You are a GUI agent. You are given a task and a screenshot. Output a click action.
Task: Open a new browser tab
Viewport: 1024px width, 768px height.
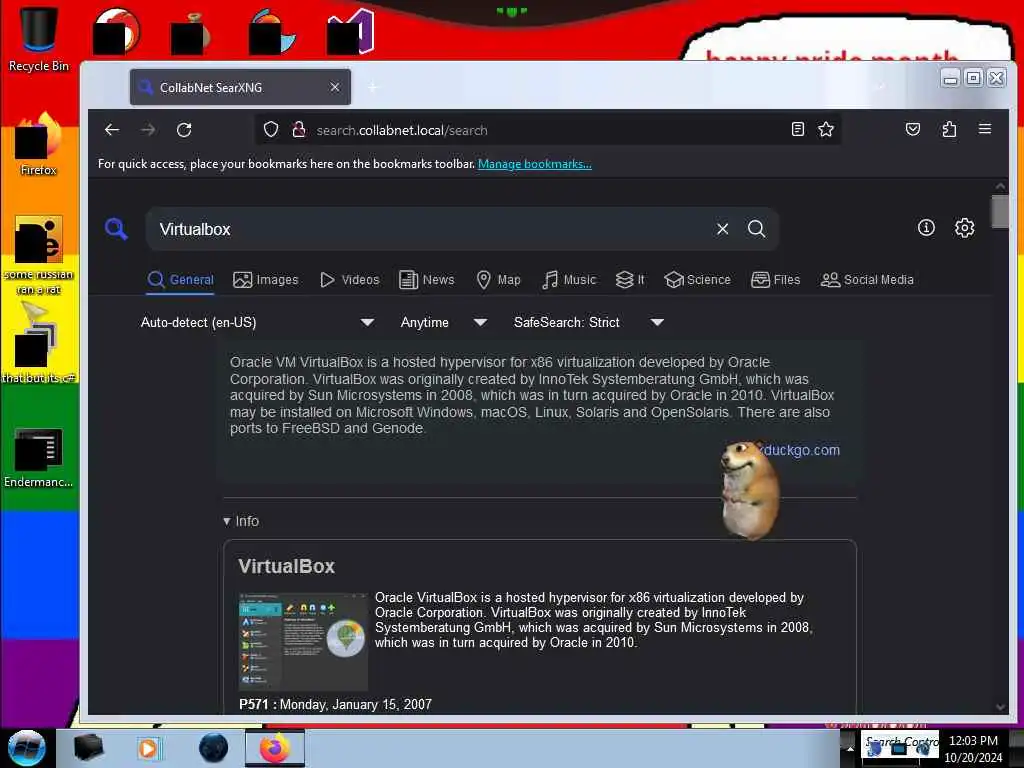coord(373,87)
